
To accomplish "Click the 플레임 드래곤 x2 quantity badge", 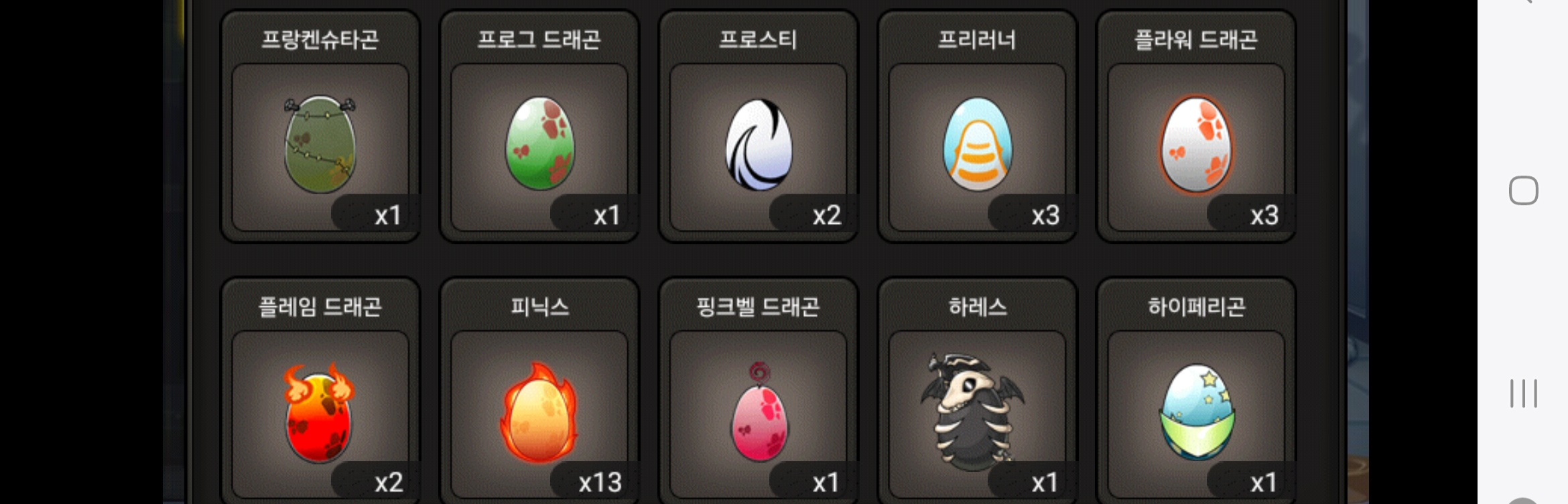I will click(x=375, y=481).
